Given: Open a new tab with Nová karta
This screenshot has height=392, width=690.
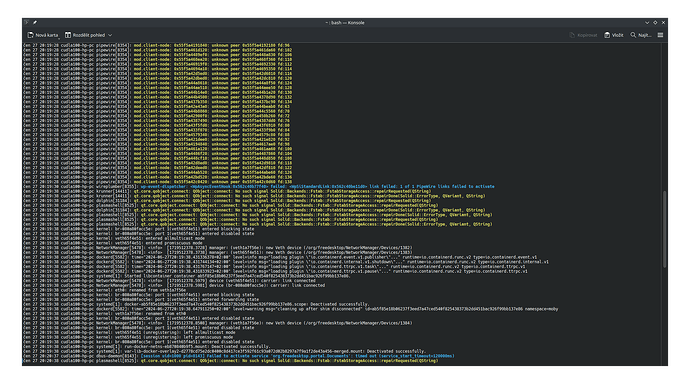Looking at the screenshot, I should 43,35.
